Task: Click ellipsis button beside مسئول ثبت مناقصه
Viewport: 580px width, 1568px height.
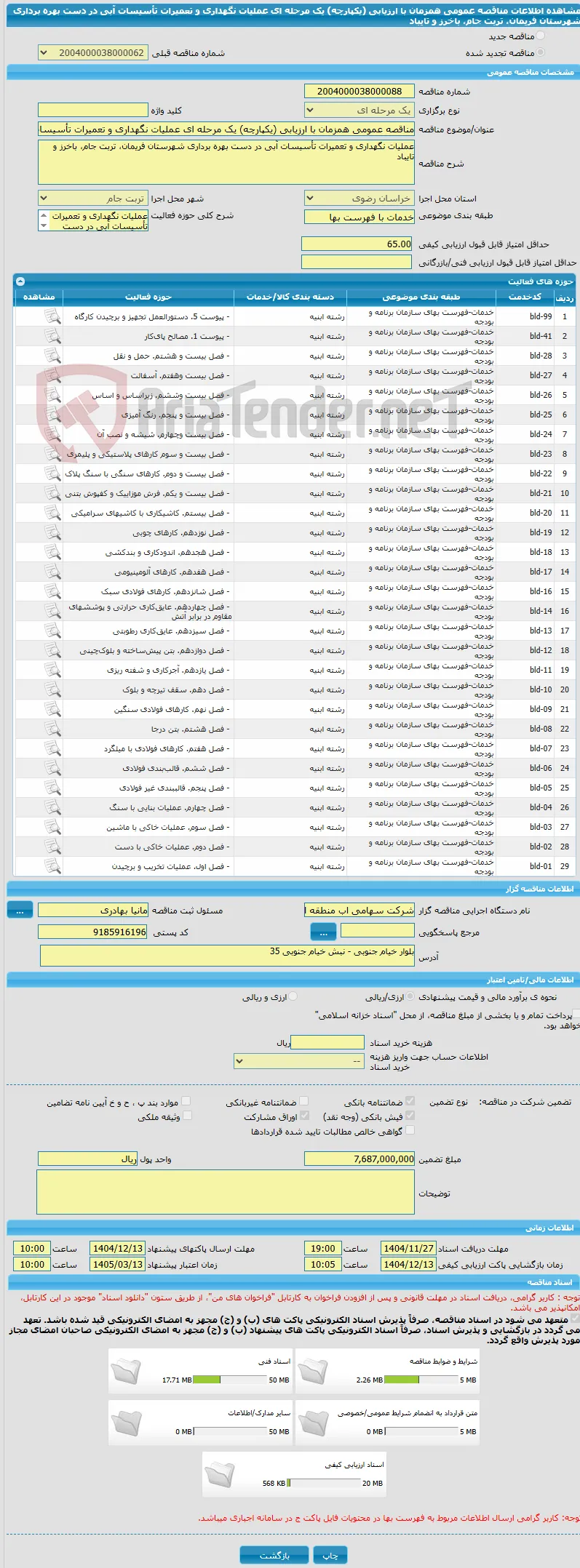Action: [x=20, y=910]
